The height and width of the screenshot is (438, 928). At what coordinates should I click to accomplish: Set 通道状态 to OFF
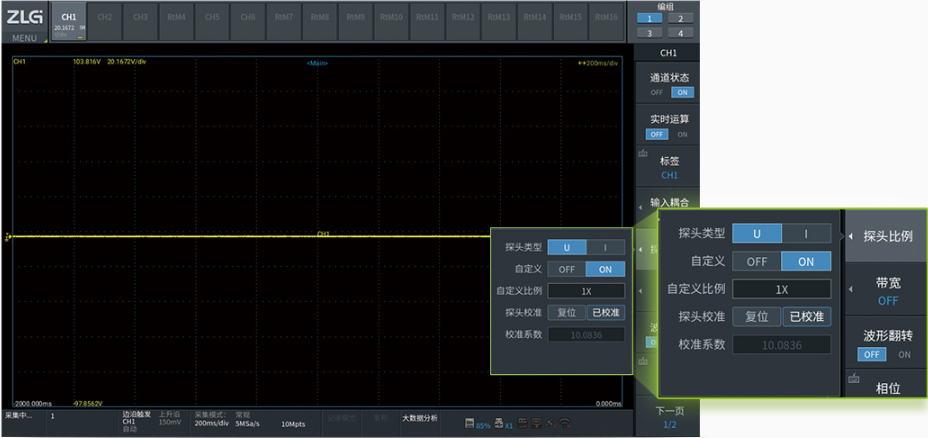[x=657, y=92]
